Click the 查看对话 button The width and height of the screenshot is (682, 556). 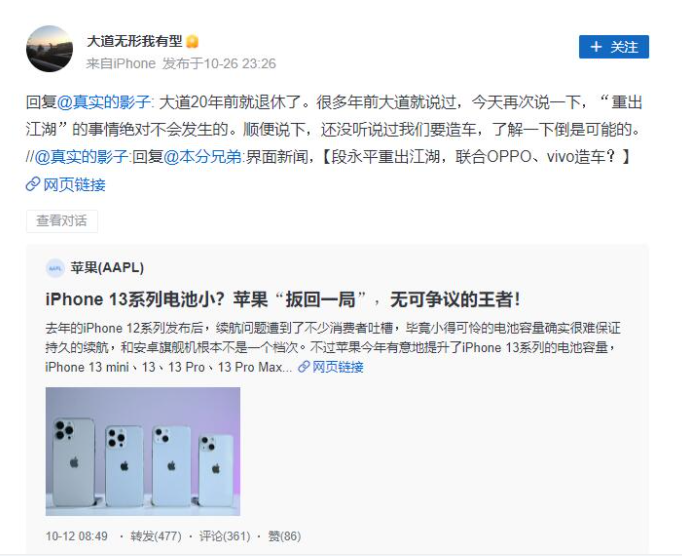click(62, 221)
